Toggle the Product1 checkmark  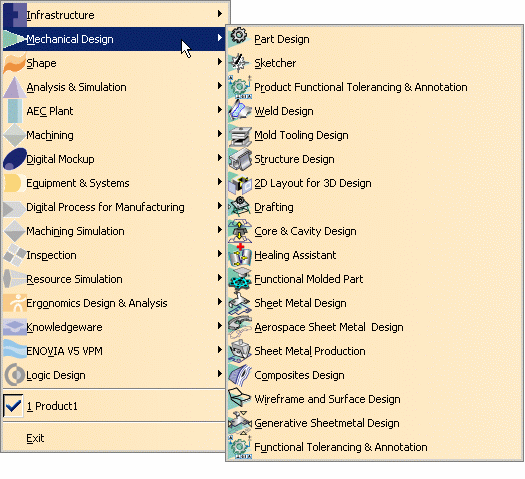[13, 406]
